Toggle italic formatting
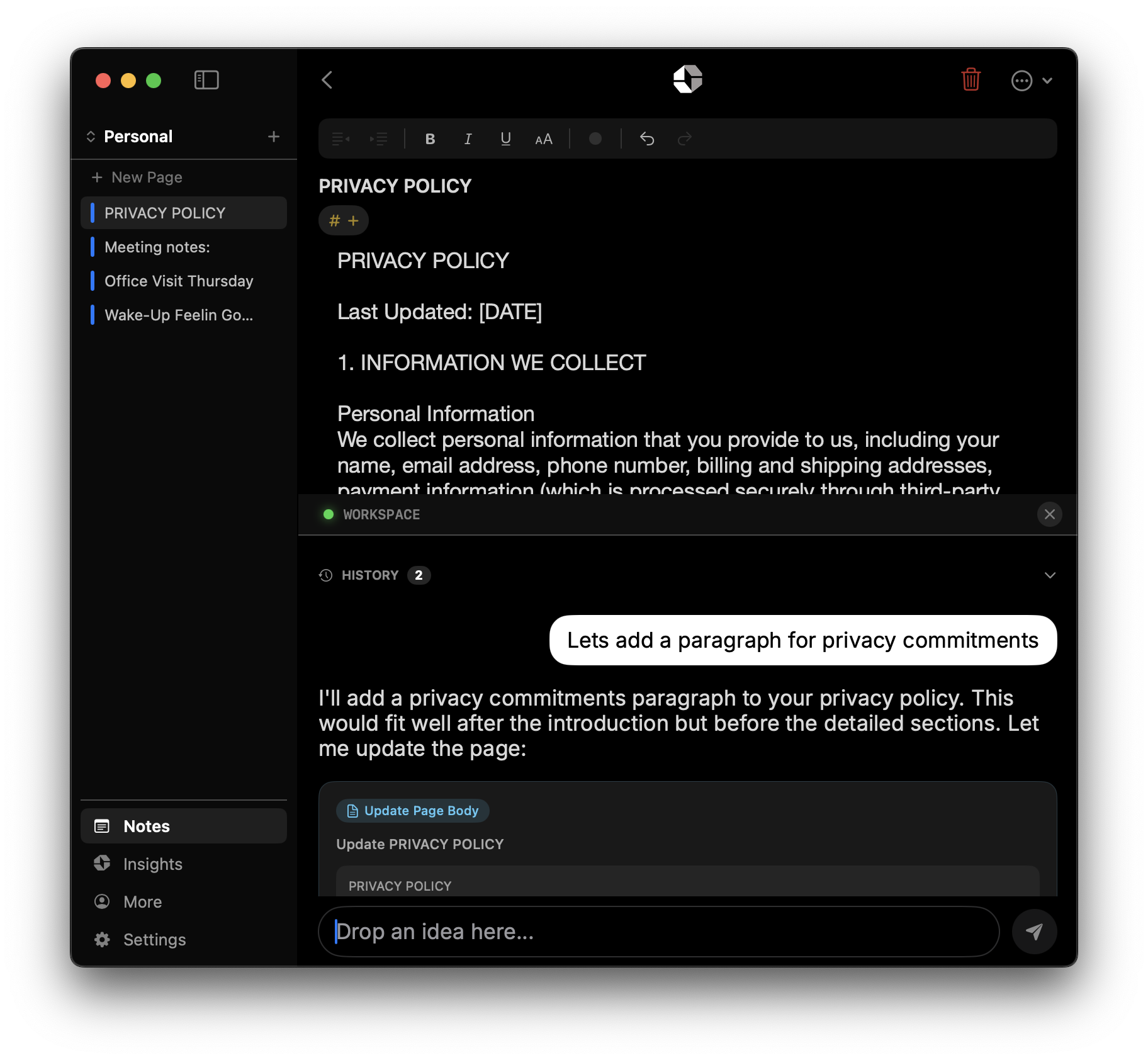The height and width of the screenshot is (1060, 1148). [x=468, y=138]
